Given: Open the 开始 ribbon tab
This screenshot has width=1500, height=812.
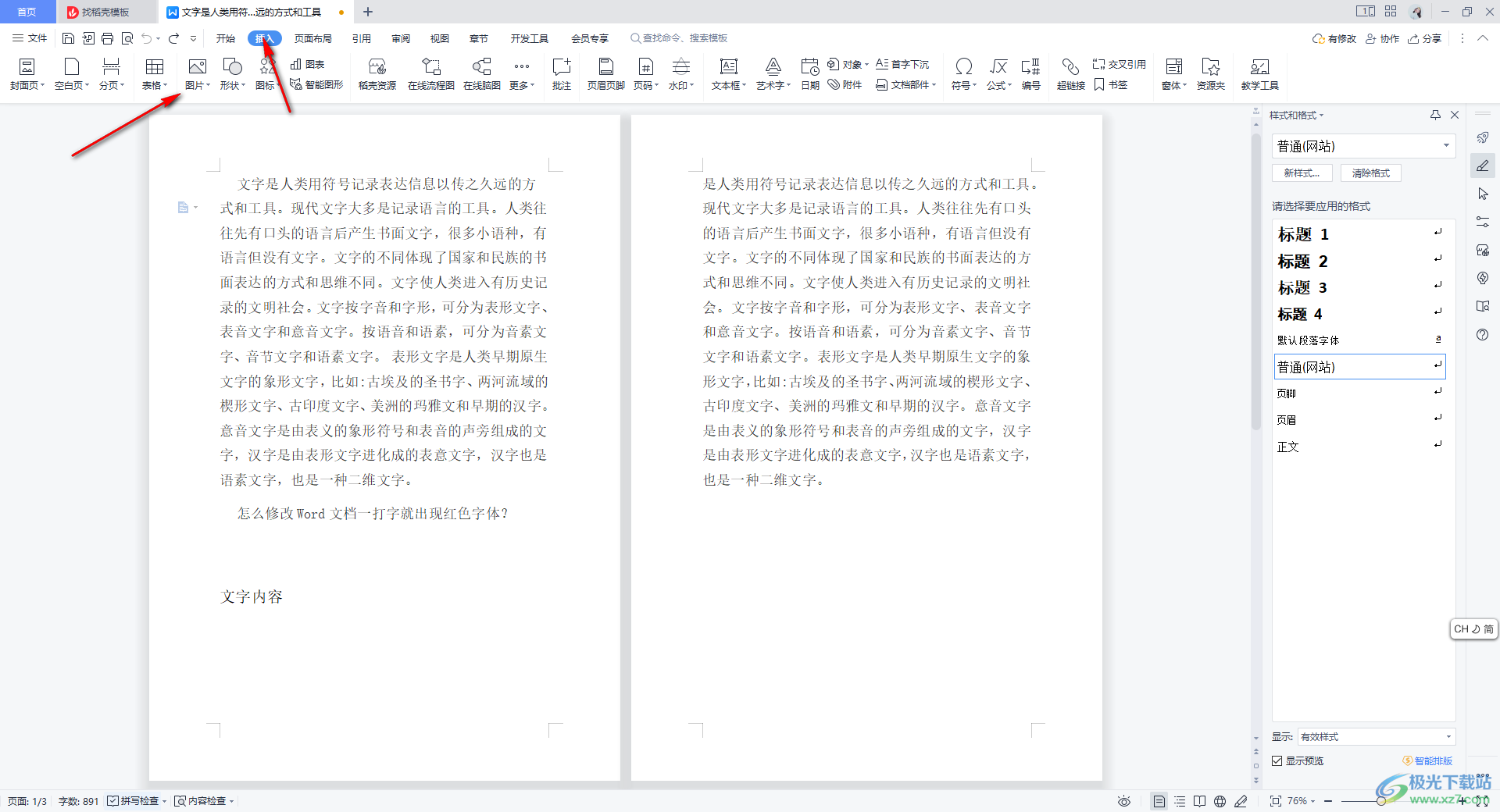Looking at the screenshot, I should (226, 38).
